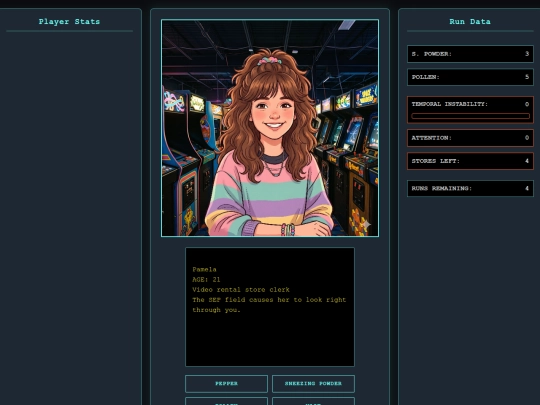Click Pamela's arcade portrait image
This screenshot has height=405, width=540.
pos(270,128)
